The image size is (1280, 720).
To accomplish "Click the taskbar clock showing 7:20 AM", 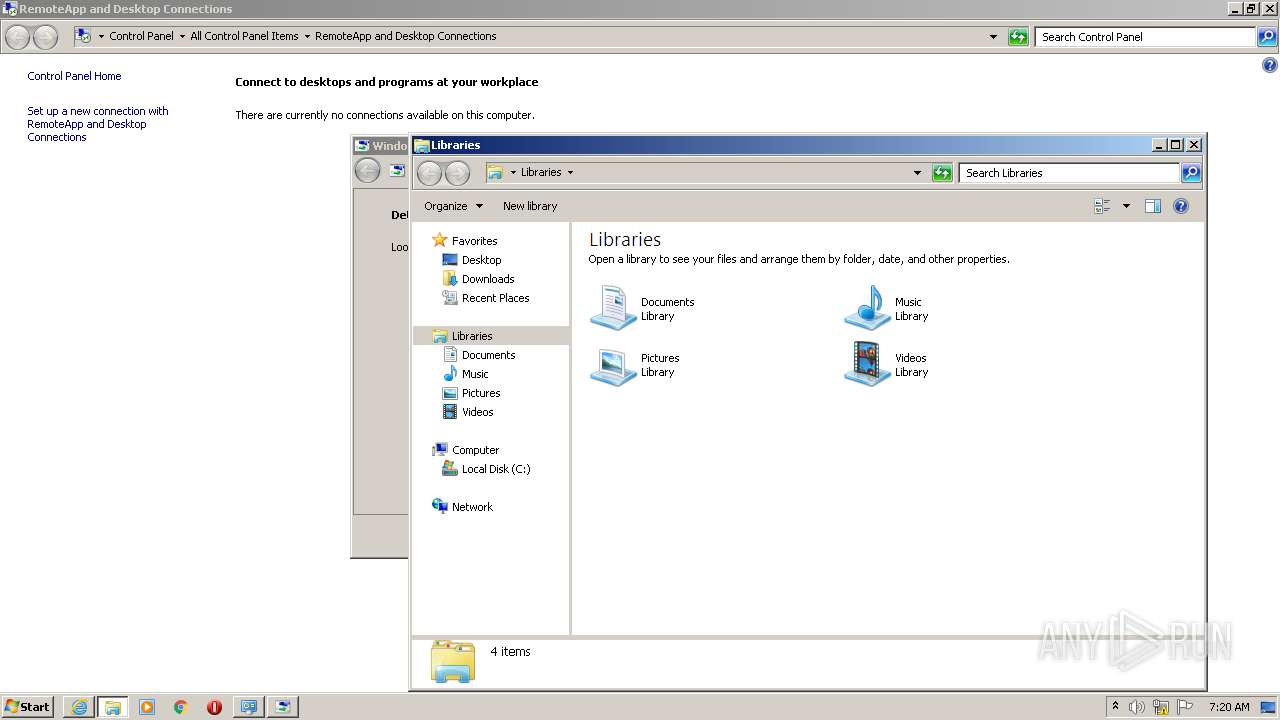I will (1229, 707).
